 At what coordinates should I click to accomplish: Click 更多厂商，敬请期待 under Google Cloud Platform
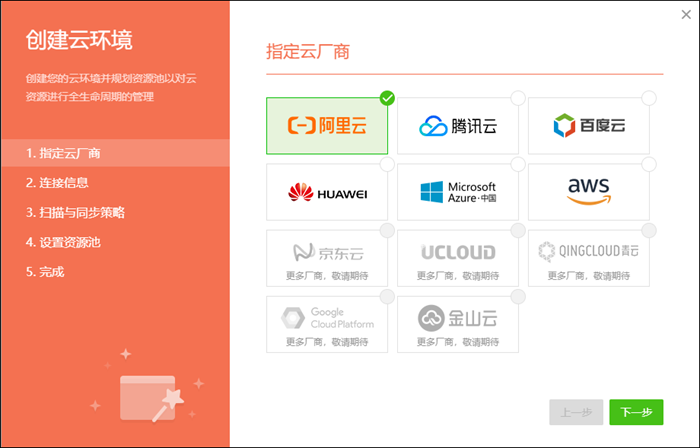point(327,342)
